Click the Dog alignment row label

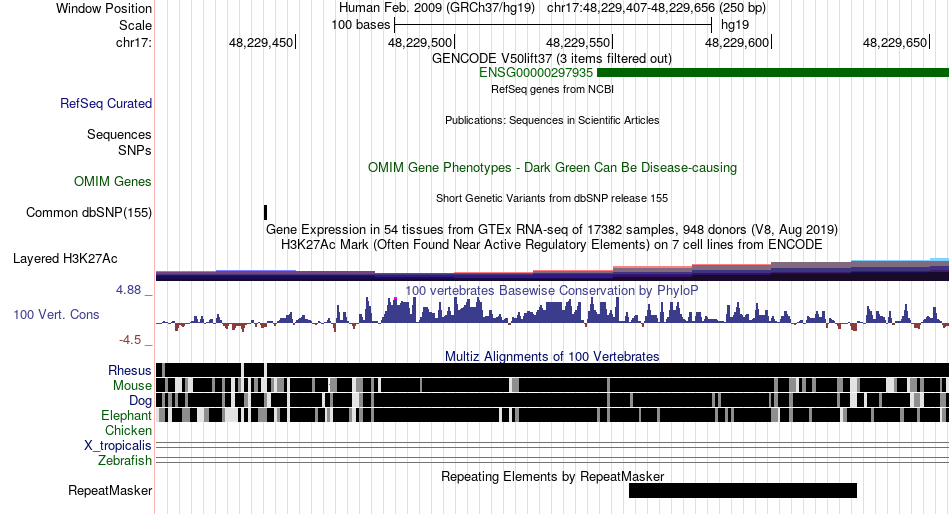pyautogui.click(x=141, y=401)
